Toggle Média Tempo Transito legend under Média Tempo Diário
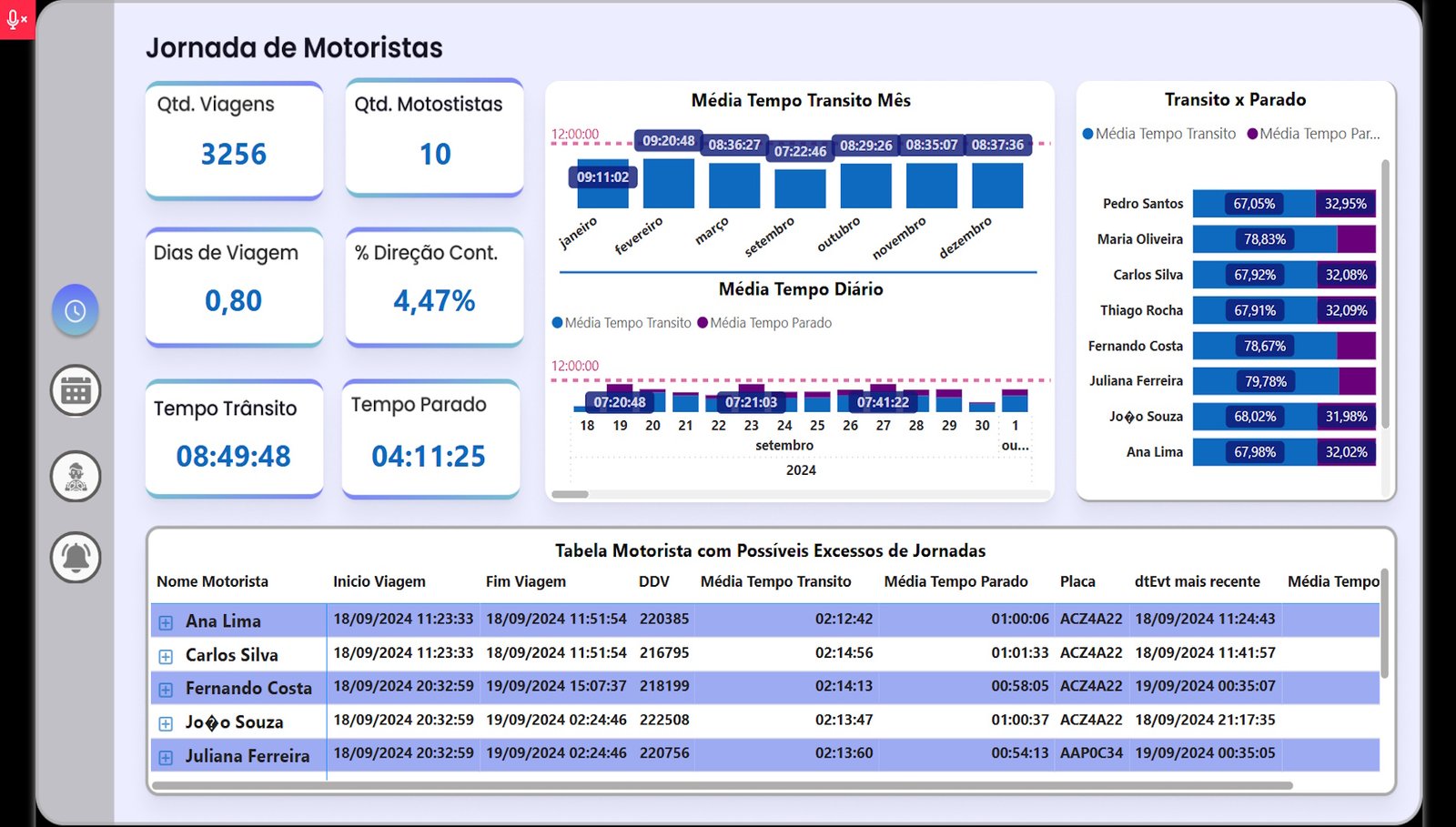 tap(621, 322)
